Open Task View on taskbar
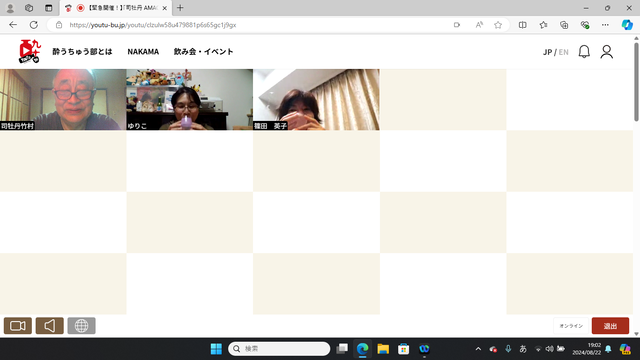640x360 pixels. [342, 349]
